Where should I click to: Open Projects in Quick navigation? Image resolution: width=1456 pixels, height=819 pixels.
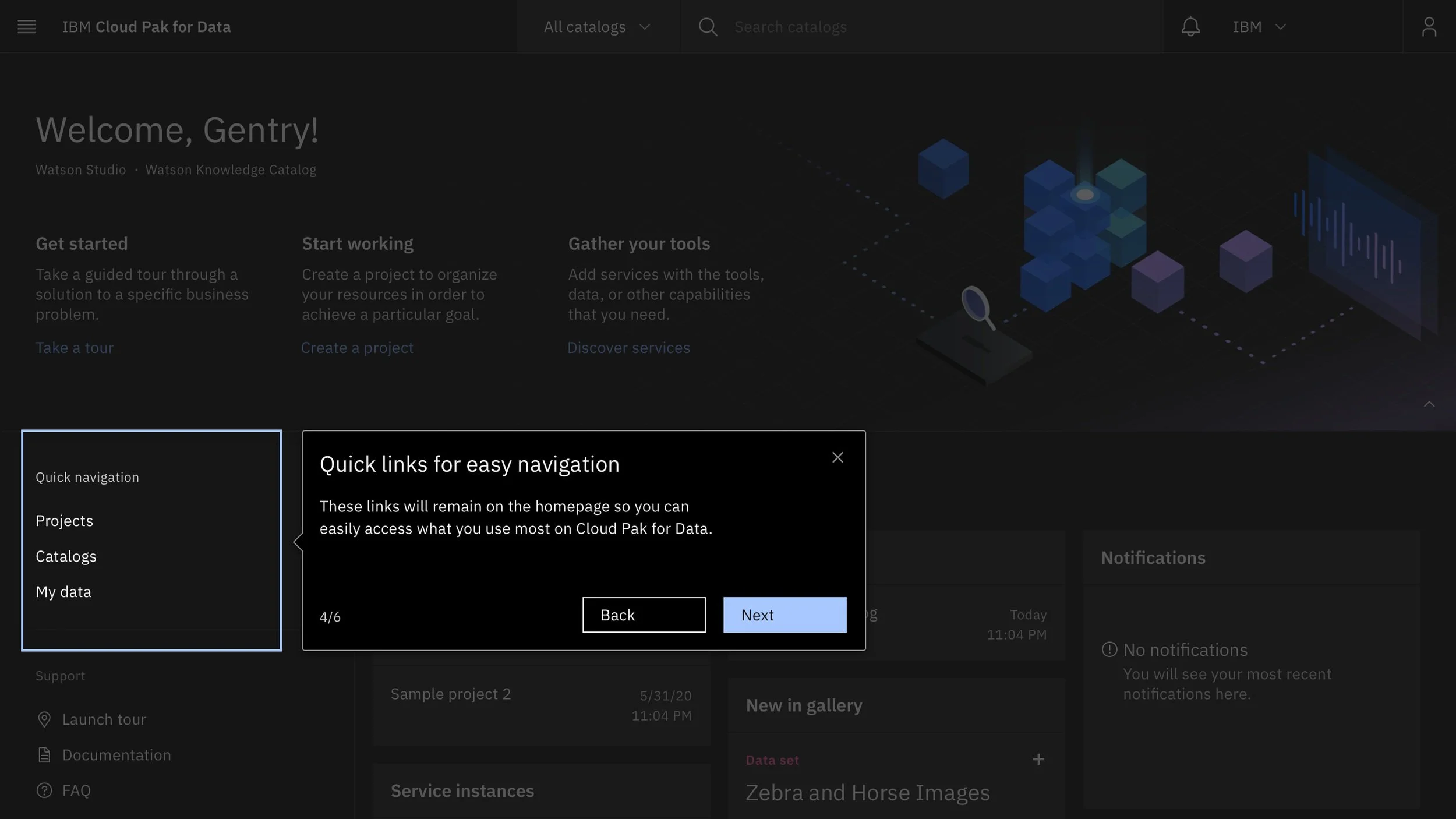(x=64, y=521)
